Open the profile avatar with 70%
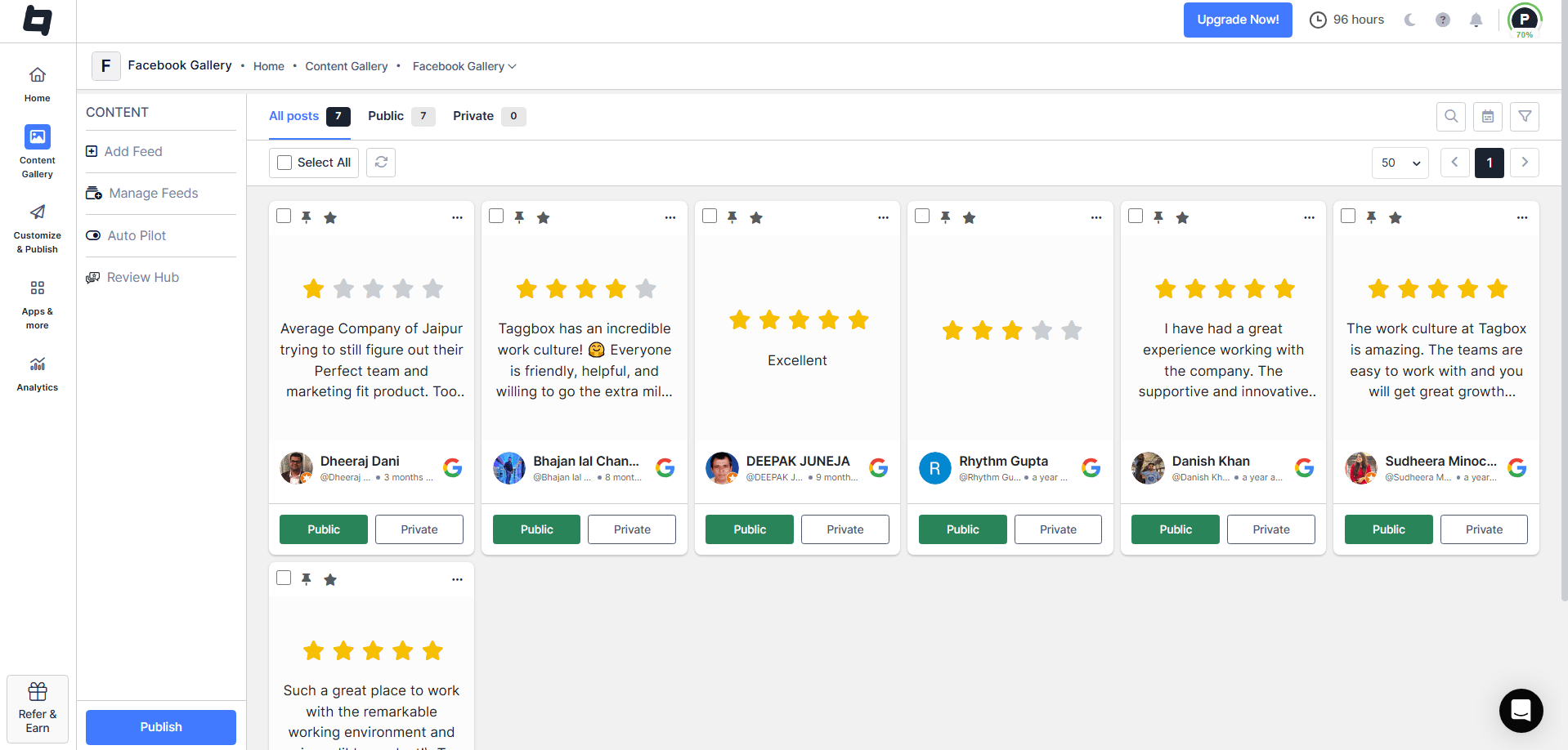This screenshot has width=1568, height=750. point(1525,20)
